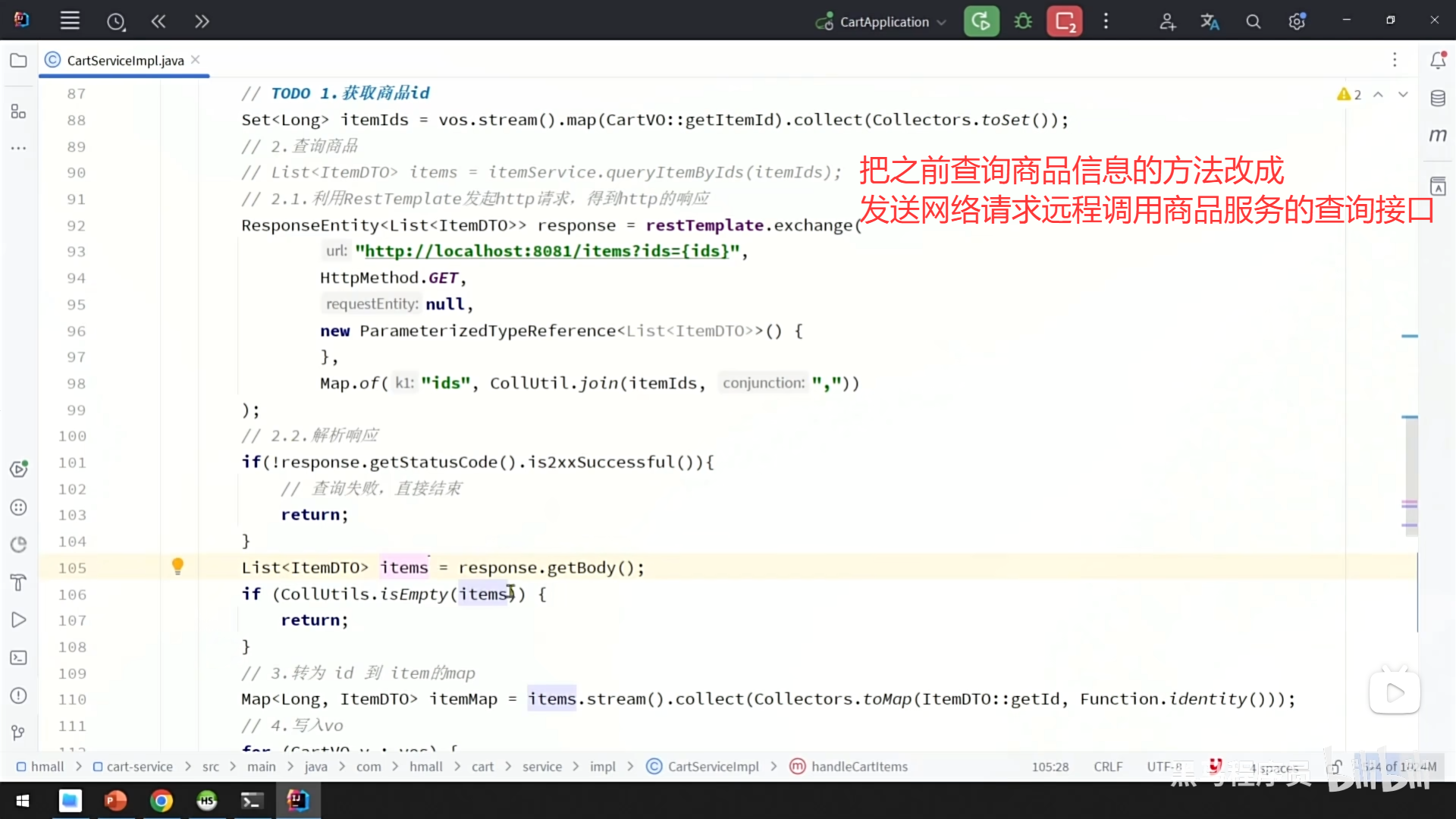Click the Debug bug icon
The height and width of the screenshot is (819, 1456).
[1023, 21]
